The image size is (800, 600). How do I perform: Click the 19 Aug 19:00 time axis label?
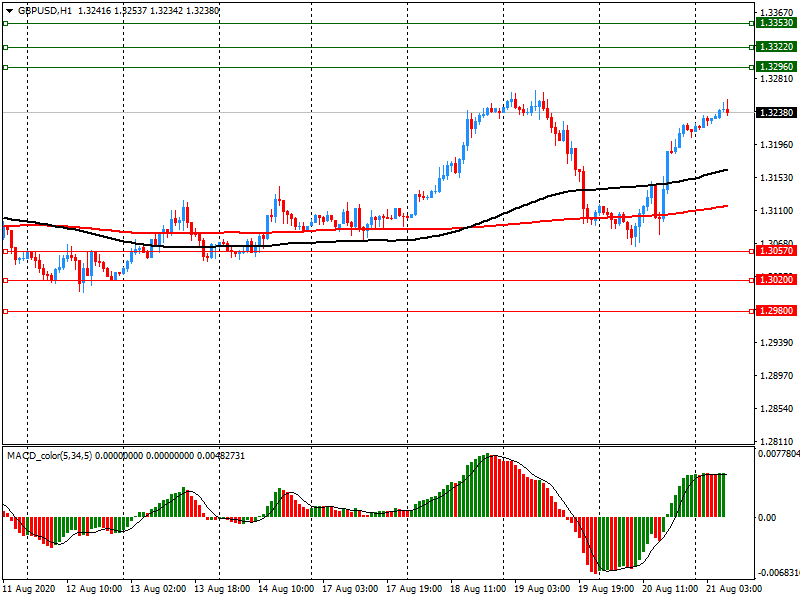pyautogui.click(x=606, y=589)
